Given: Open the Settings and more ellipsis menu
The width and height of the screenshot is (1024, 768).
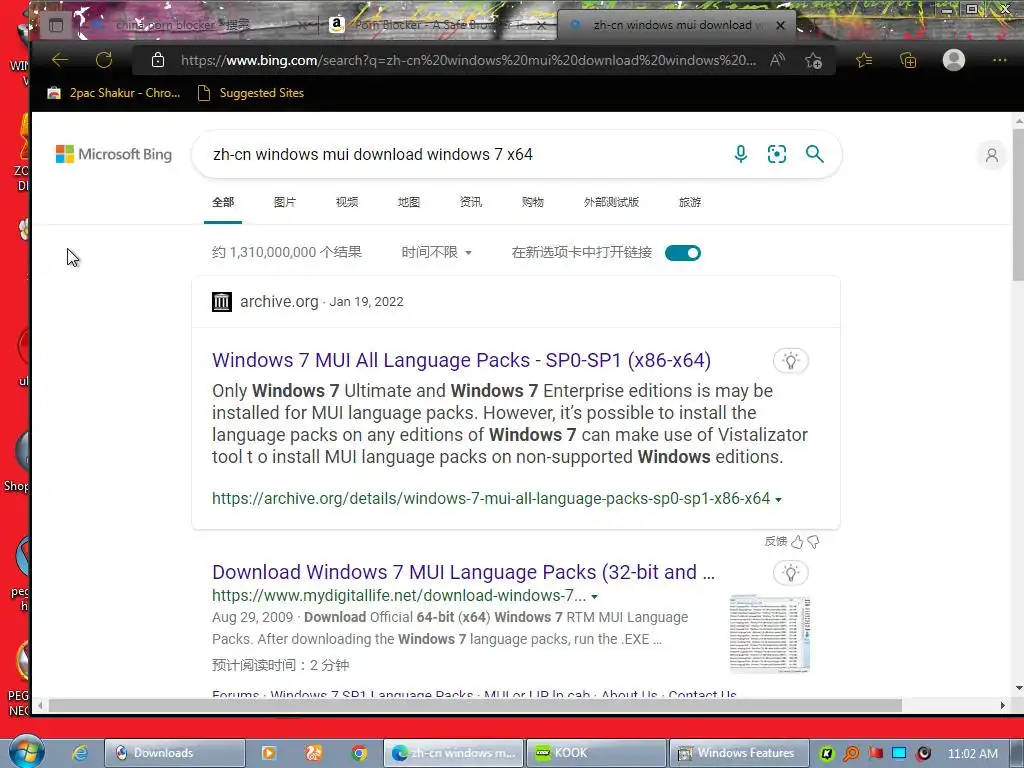Looking at the screenshot, I should [x=999, y=60].
